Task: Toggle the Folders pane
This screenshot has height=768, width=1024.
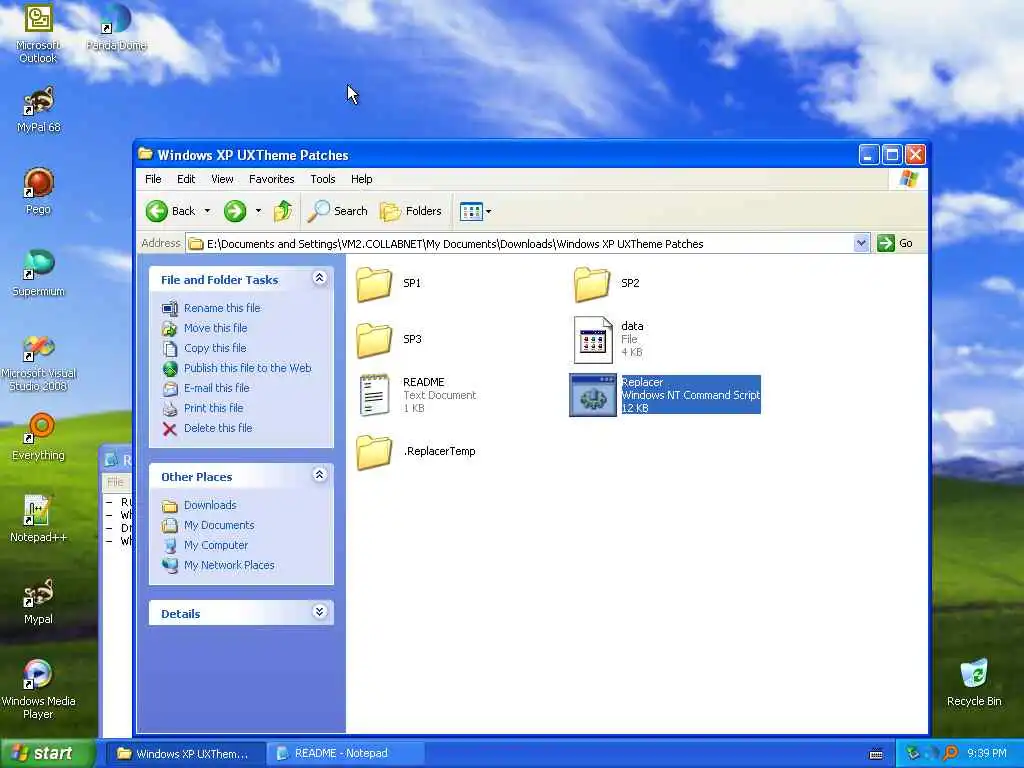Action: [x=411, y=211]
